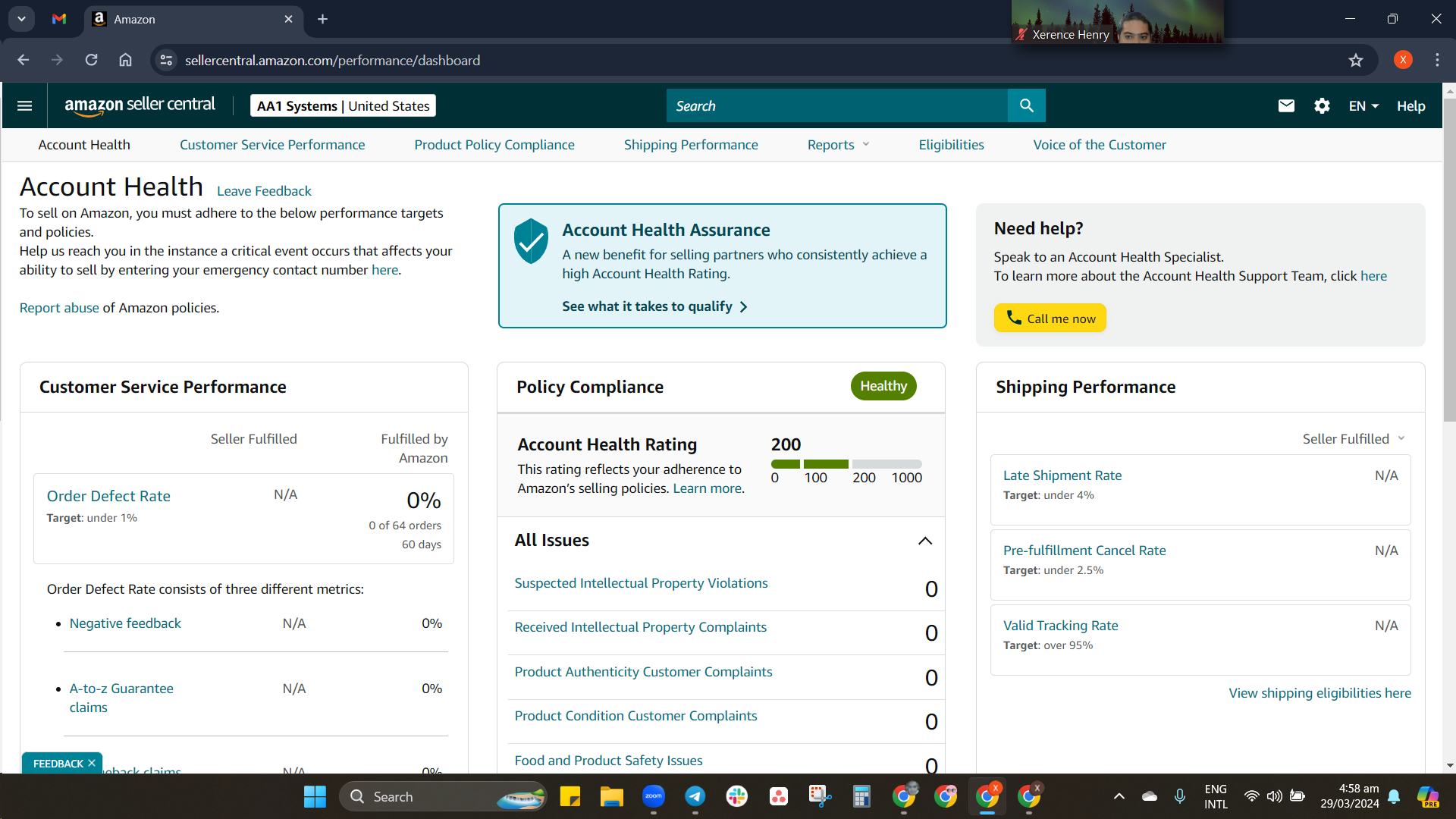Click the page vertical scrollbar
Screen dimensions: 1456x819
coord(1449,260)
